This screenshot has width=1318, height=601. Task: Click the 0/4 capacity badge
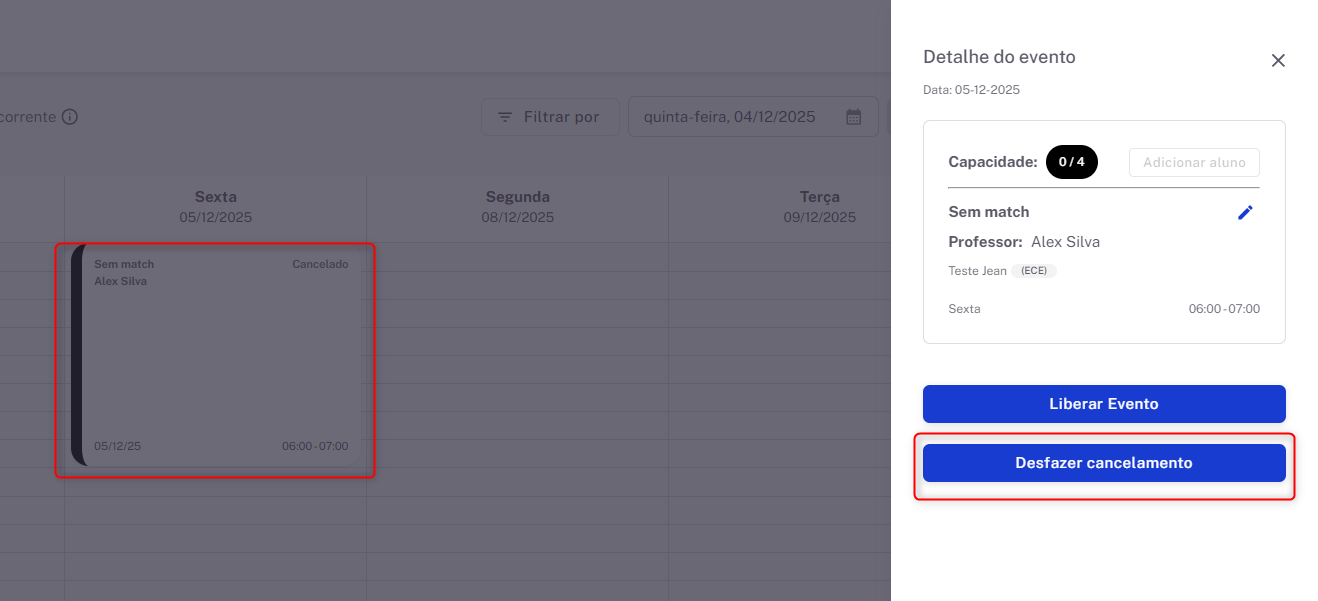tap(1071, 162)
